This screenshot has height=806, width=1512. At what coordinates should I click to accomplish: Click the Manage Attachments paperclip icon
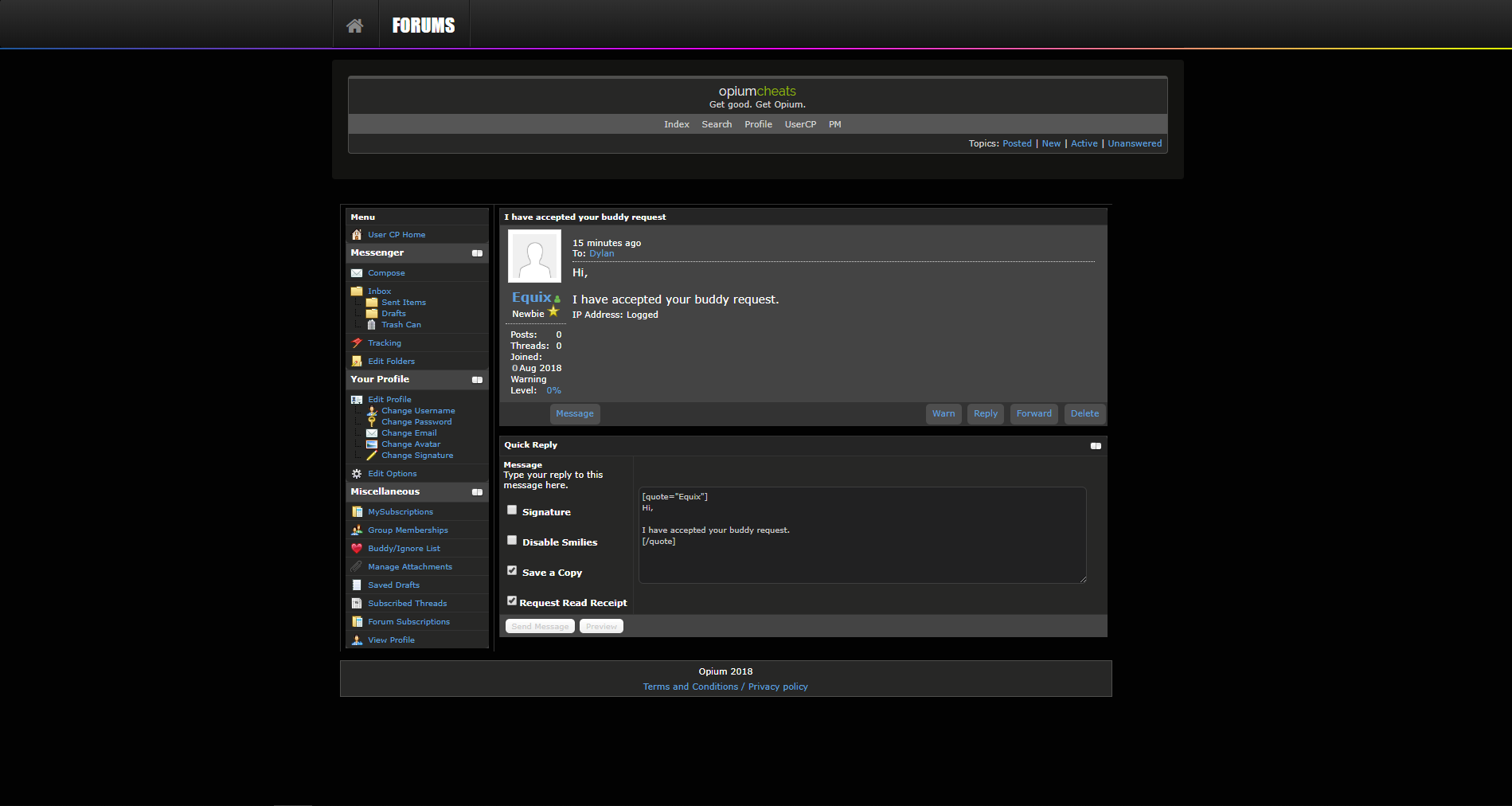357,567
